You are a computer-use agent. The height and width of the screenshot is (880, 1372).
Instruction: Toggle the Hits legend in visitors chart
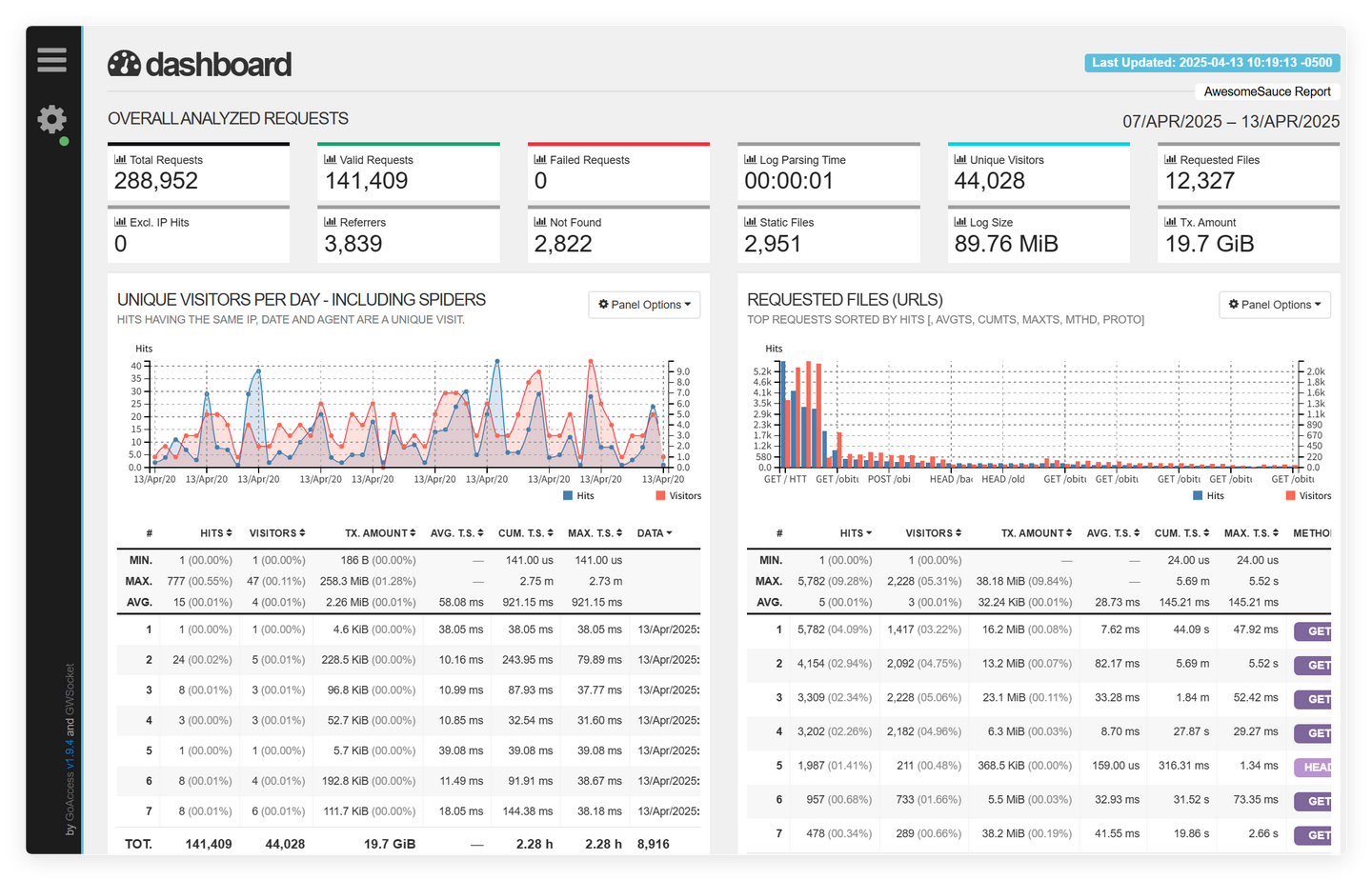pyautogui.click(x=579, y=495)
